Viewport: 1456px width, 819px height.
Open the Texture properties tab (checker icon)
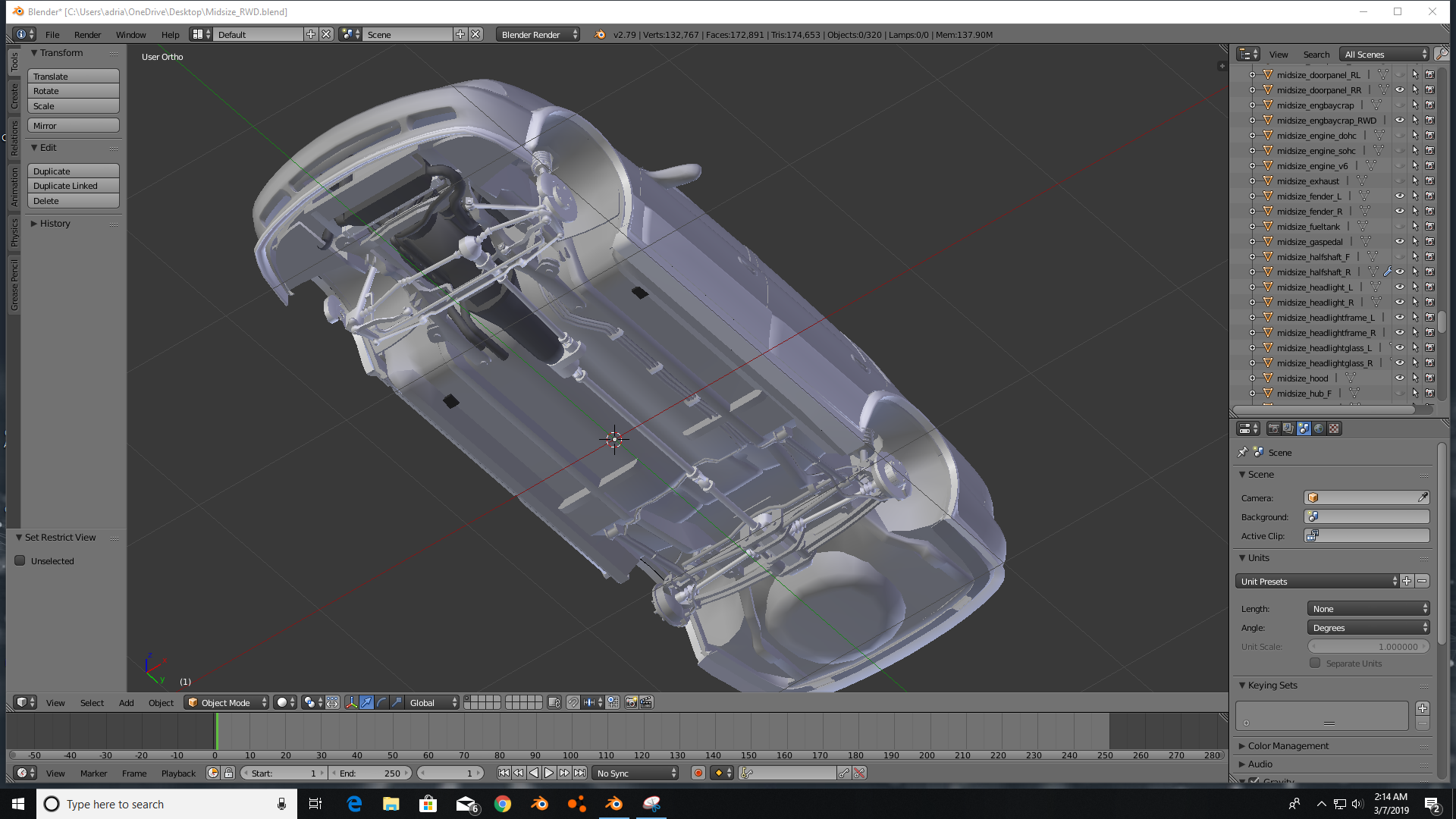pos(1334,428)
